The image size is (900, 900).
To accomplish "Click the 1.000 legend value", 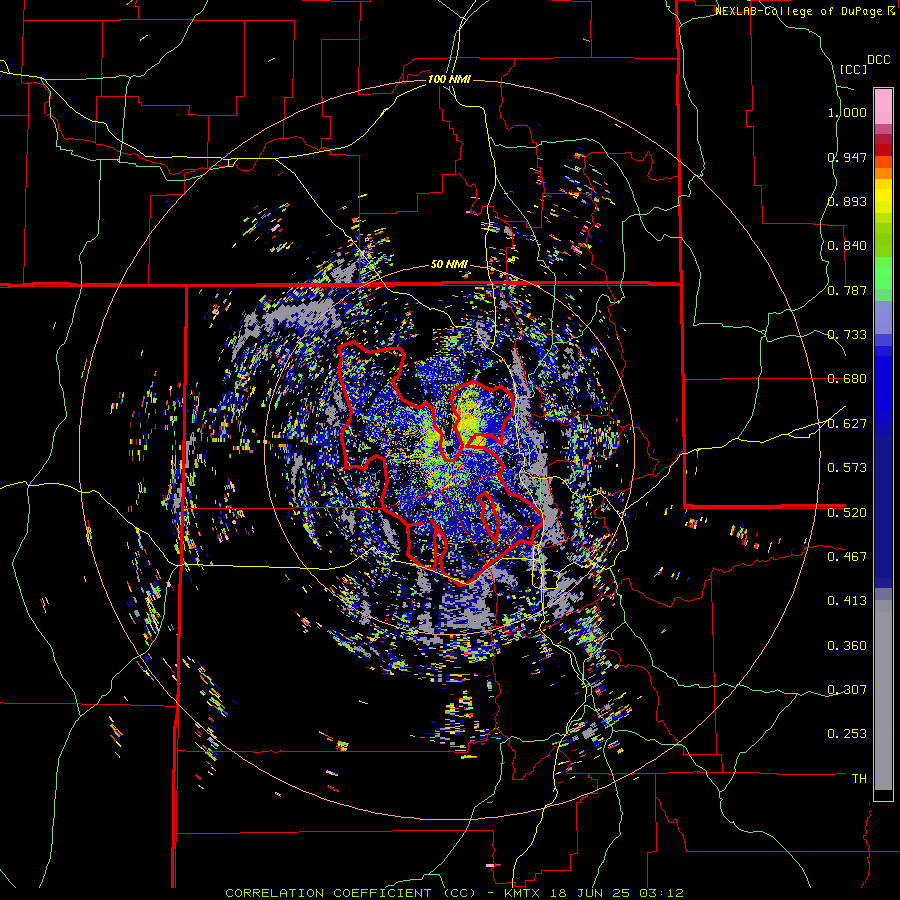I will tap(847, 112).
